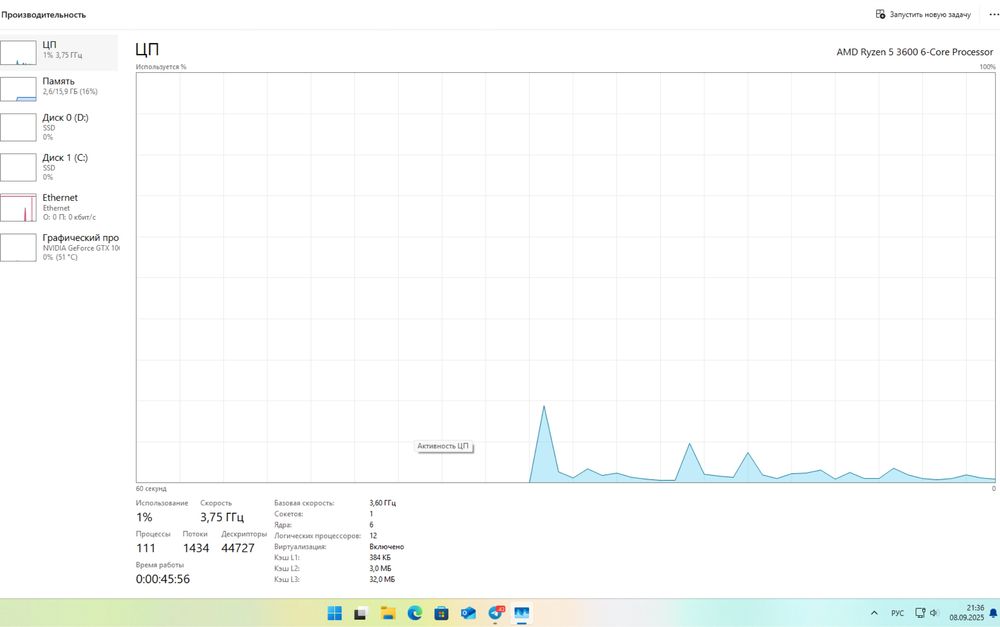Select the ЦП performance entry in sidebar

(x=59, y=52)
